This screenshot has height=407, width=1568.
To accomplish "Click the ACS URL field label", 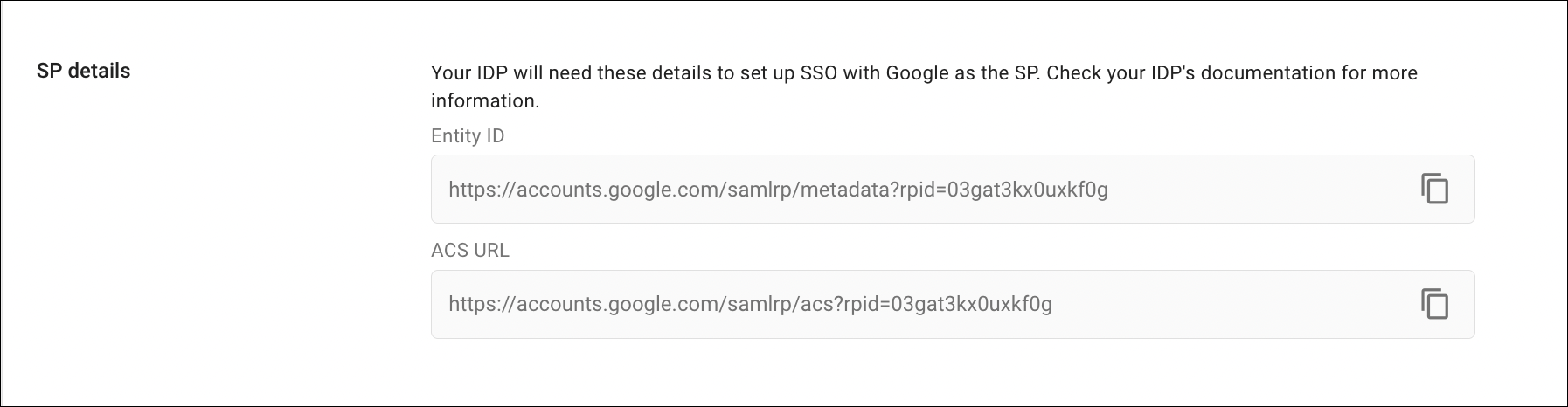I will (470, 251).
